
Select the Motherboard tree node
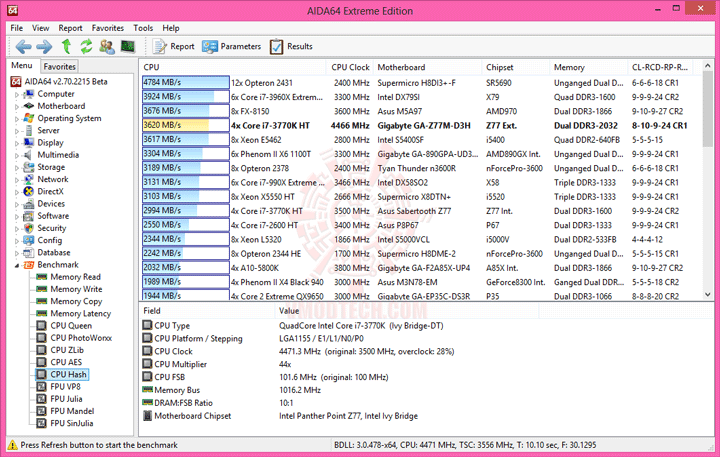click(x=61, y=106)
